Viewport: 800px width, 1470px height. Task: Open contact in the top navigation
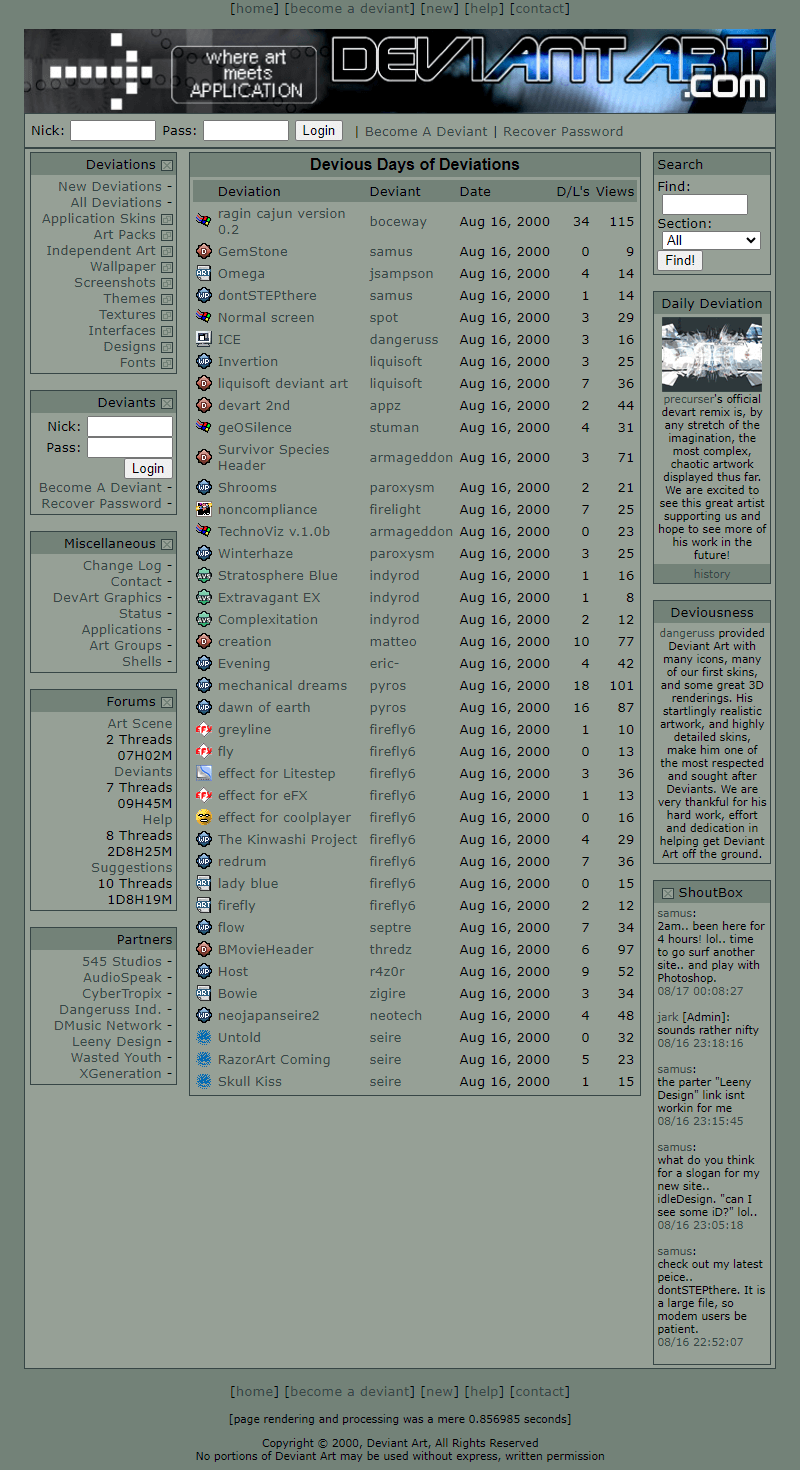coord(540,8)
